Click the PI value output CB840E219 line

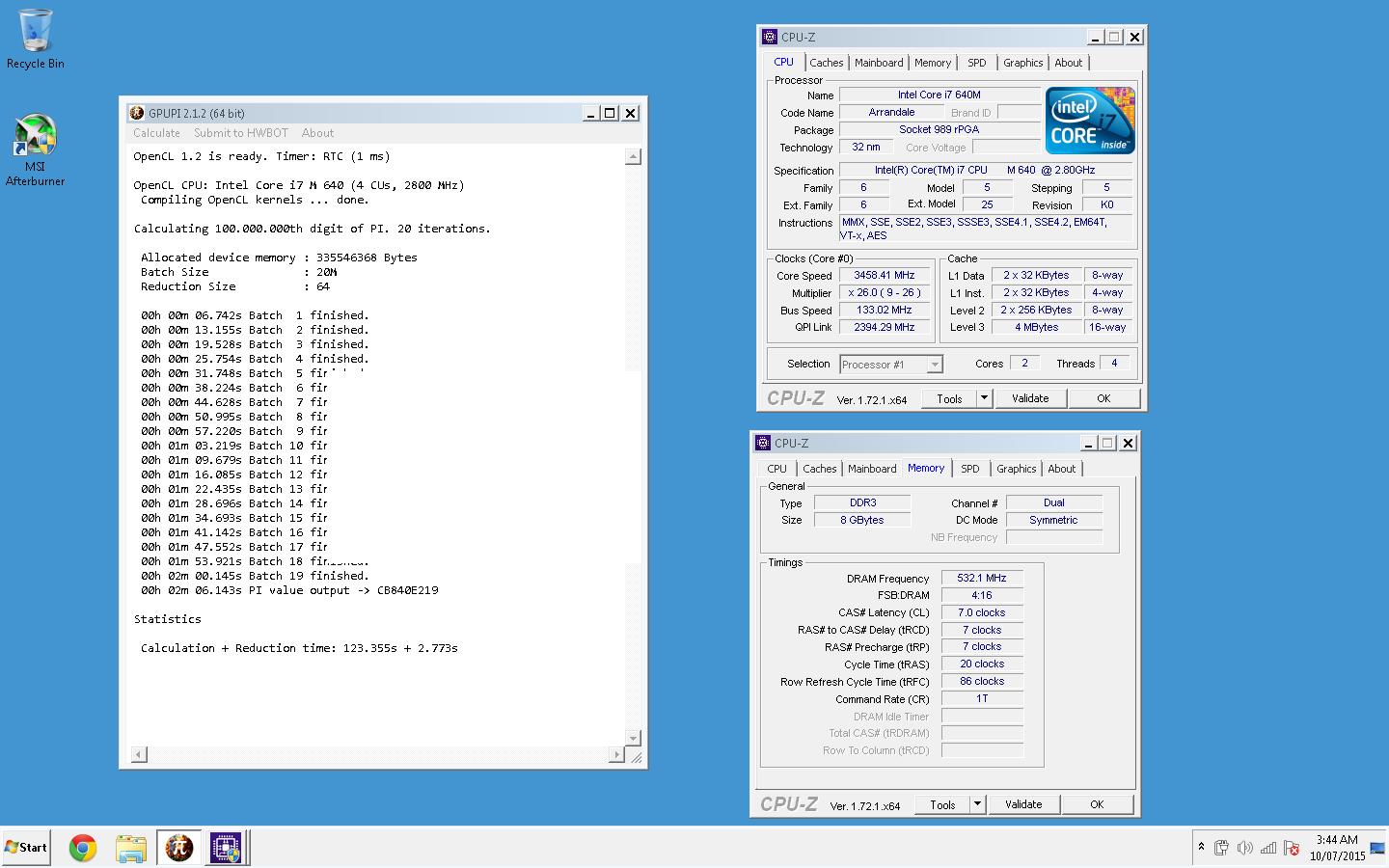(289, 590)
